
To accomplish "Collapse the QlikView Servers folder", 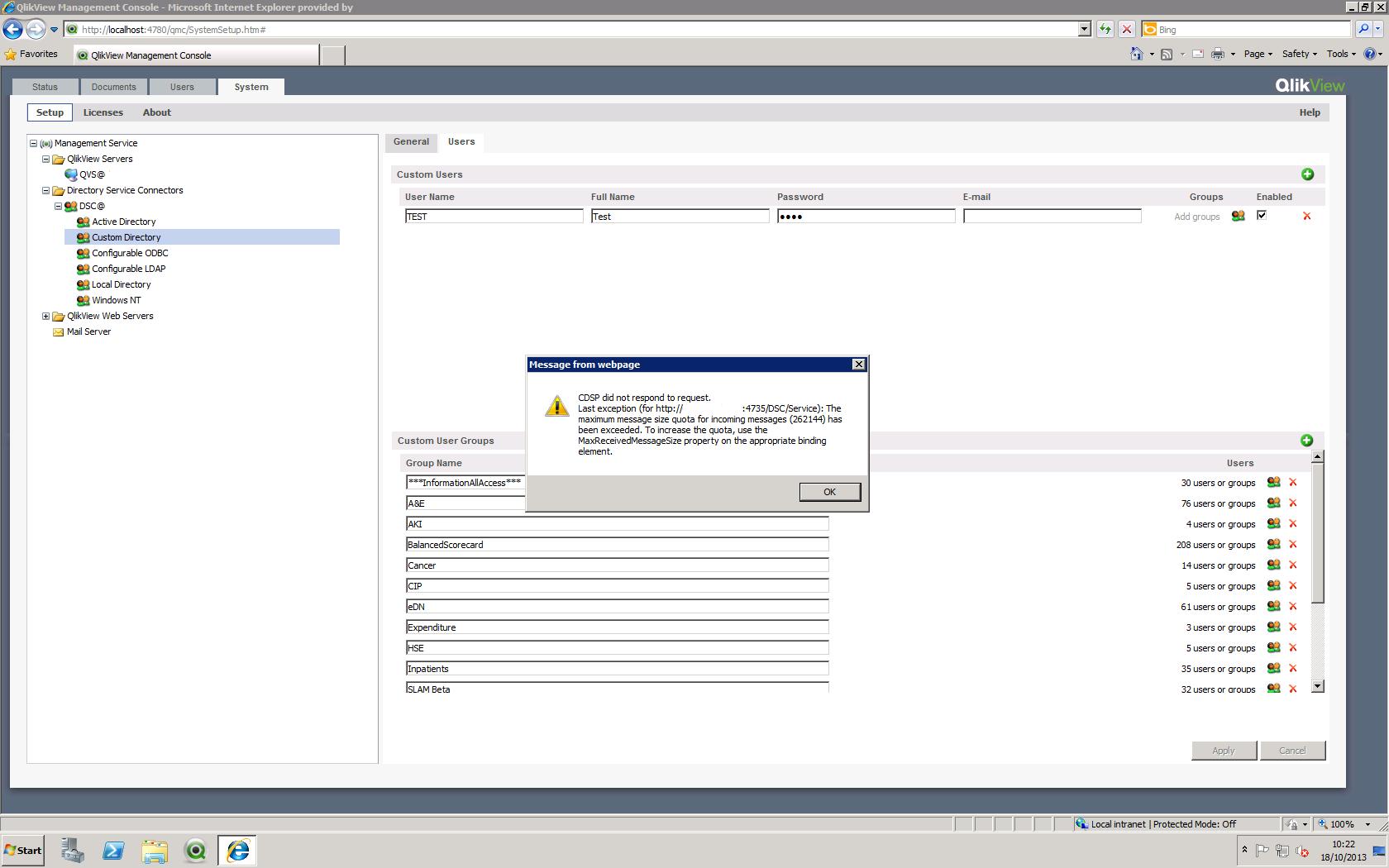I will [46, 159].
